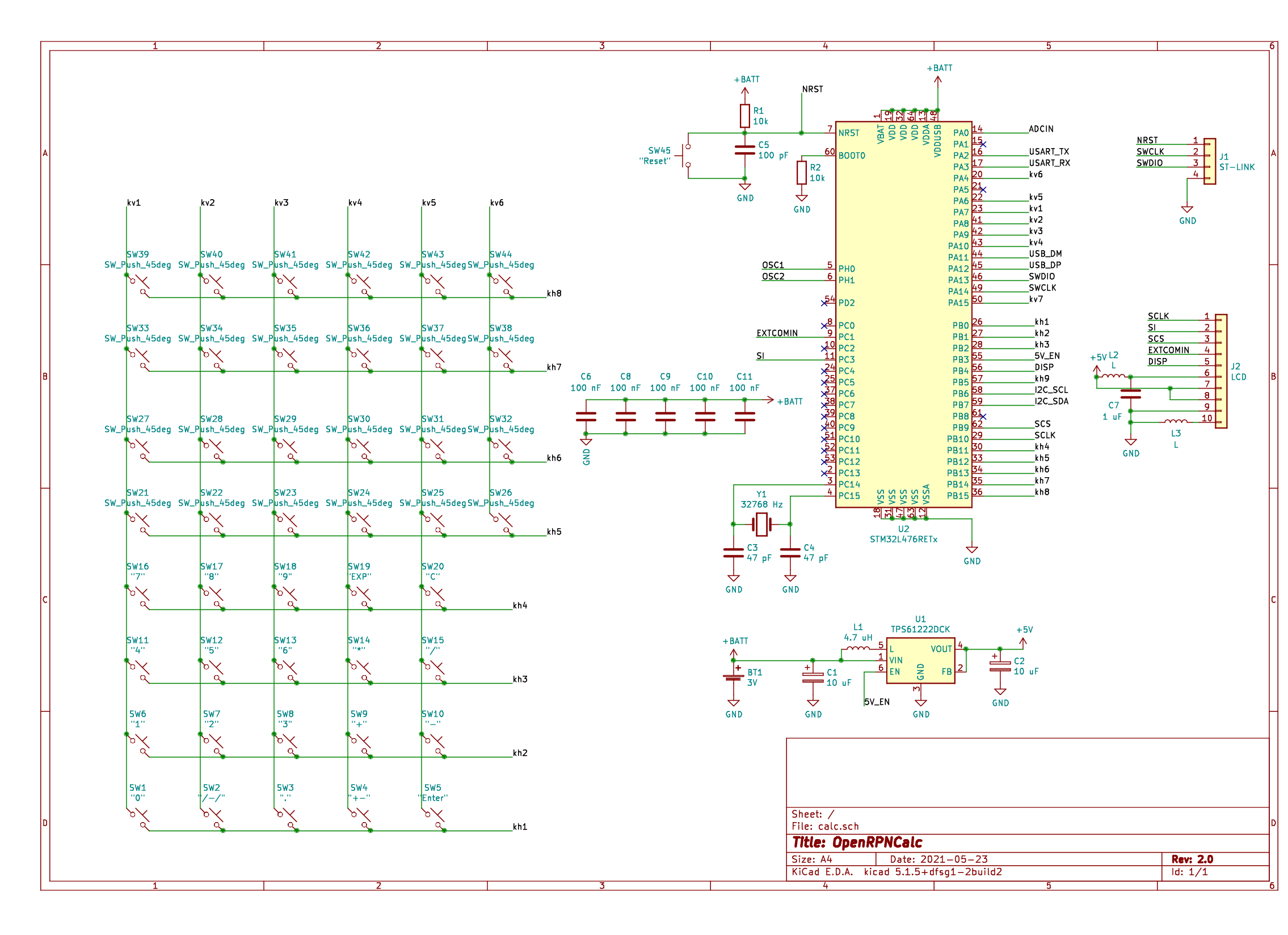Image resolution: width=1288 pixels, height=935 pixels.
Task: Select the J2 LCD connector symbol
Action: pyautogui.click(x=1221, y=371)
